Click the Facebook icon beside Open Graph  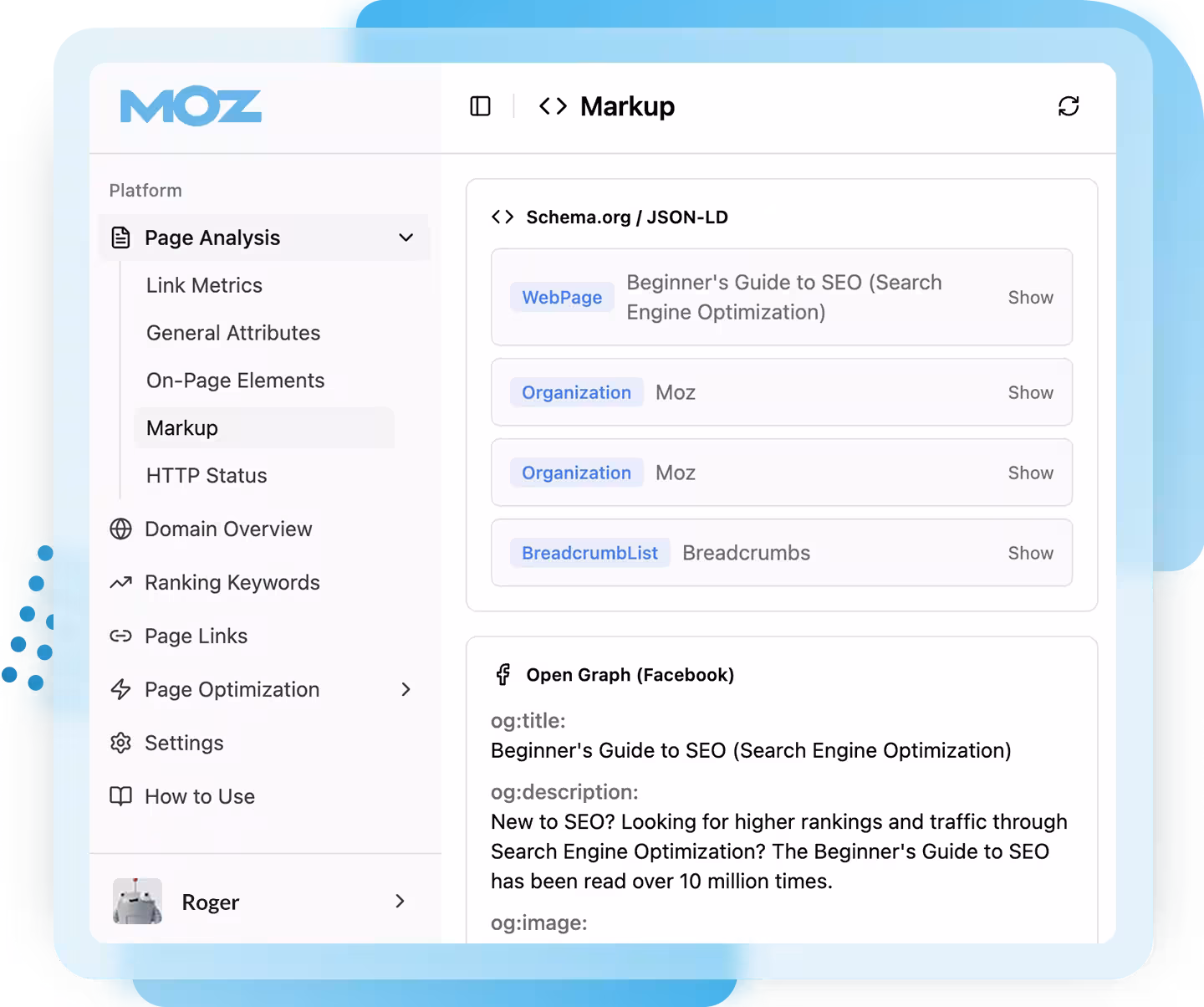[x=503, y=674]
